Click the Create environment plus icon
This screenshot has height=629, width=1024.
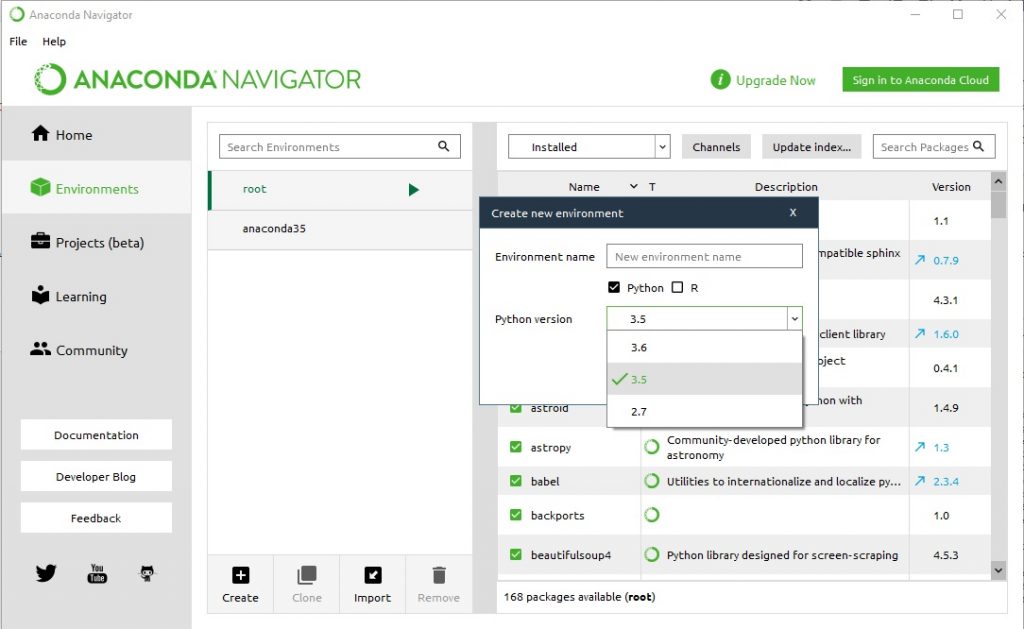(240, 575)
